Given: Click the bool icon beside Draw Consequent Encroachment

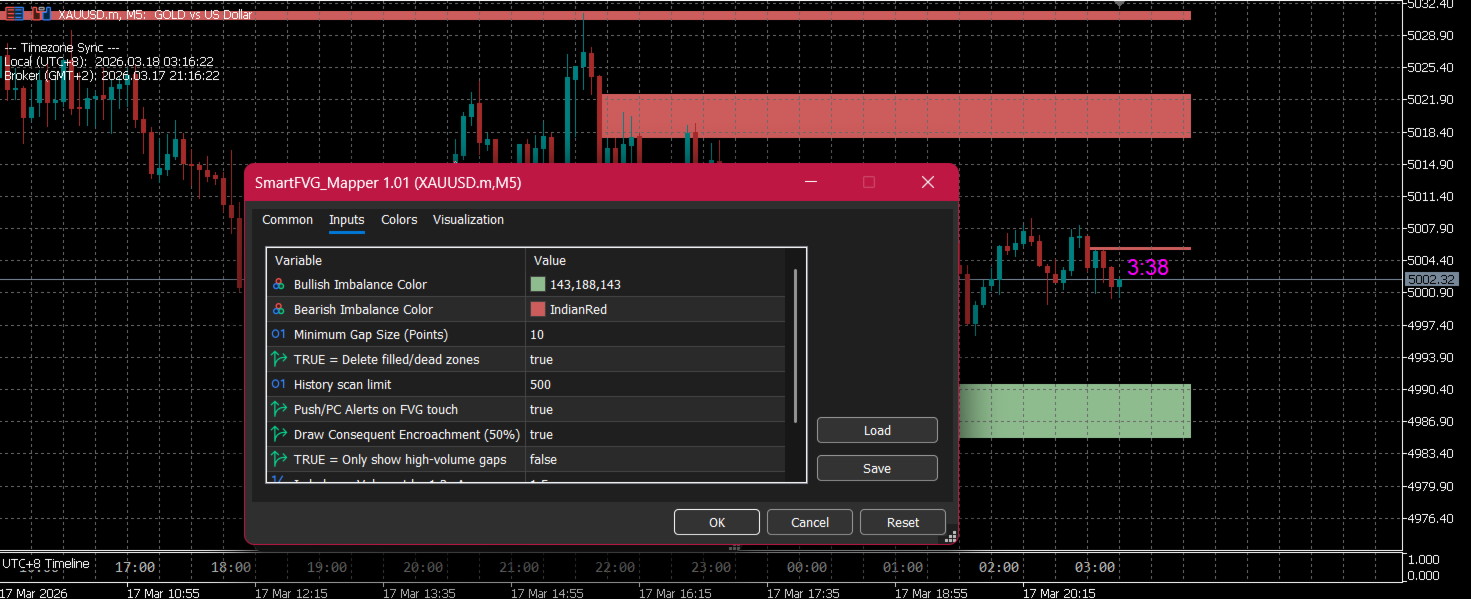Looking at the screenshot, I should [279, 434].
